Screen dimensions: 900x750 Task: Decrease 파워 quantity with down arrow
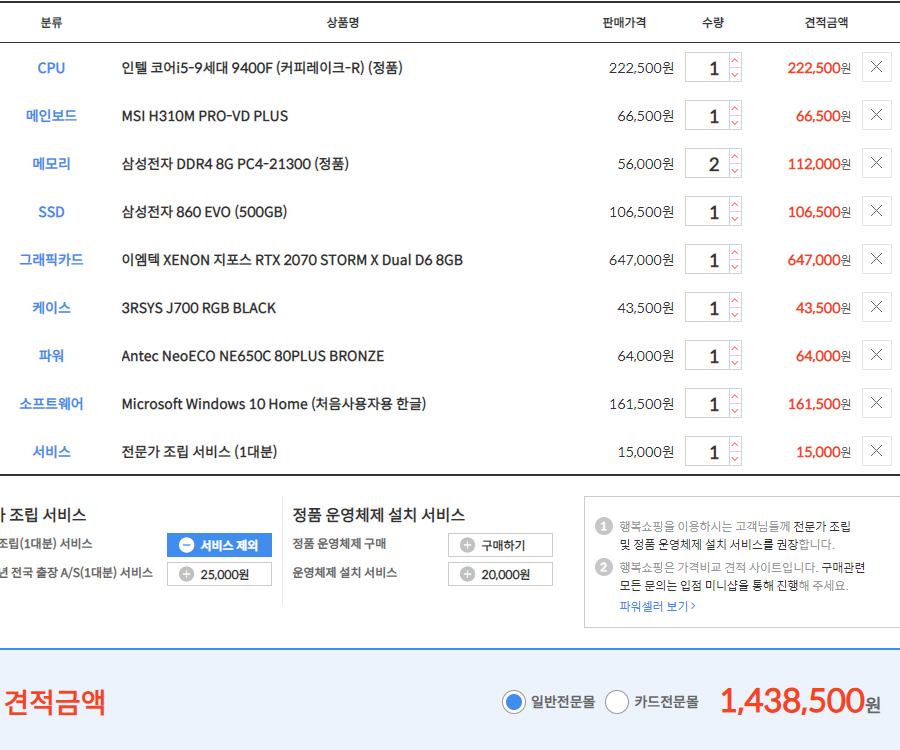[x=735, y=363]
